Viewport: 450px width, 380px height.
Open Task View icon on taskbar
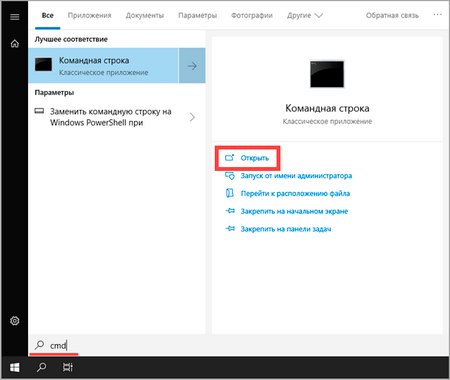(68, 367)
